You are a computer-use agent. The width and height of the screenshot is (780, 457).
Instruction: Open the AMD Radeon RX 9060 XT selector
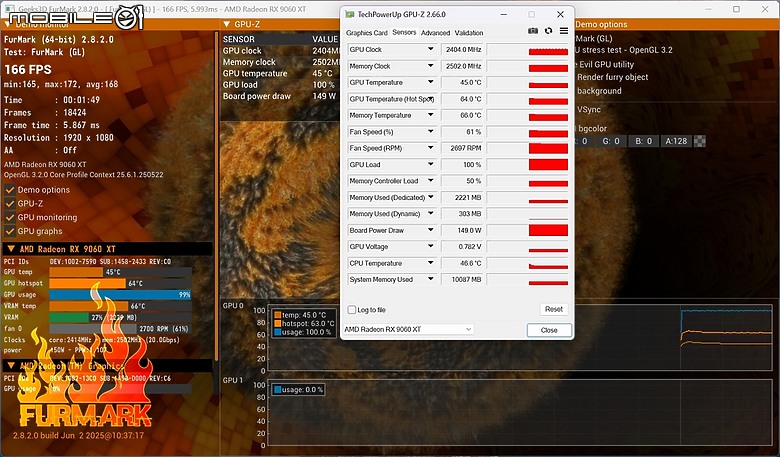click(x=408, y=329)
